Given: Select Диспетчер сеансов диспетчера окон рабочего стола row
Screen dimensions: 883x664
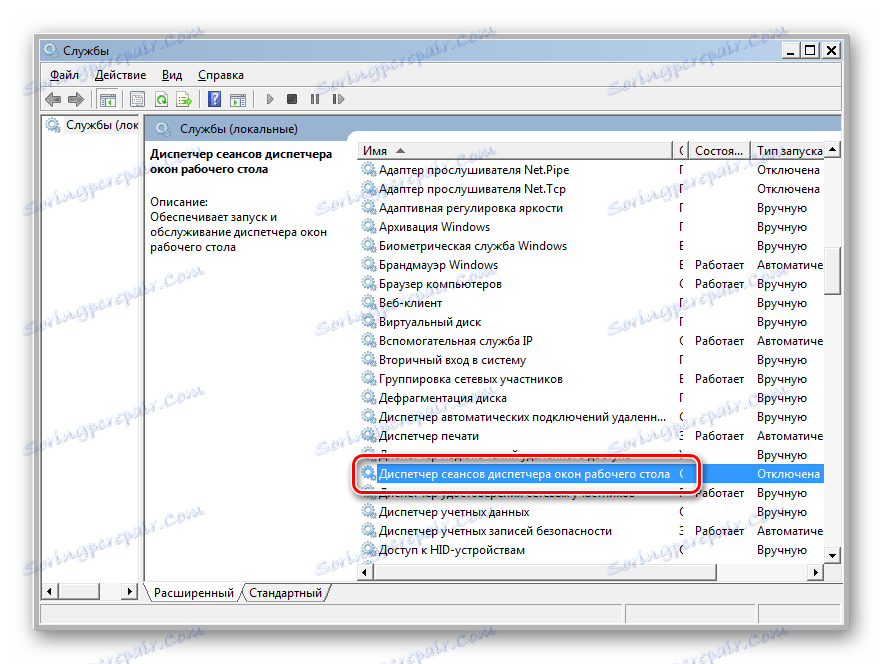Looking at the screenshot, I should [x=591, y=474].
